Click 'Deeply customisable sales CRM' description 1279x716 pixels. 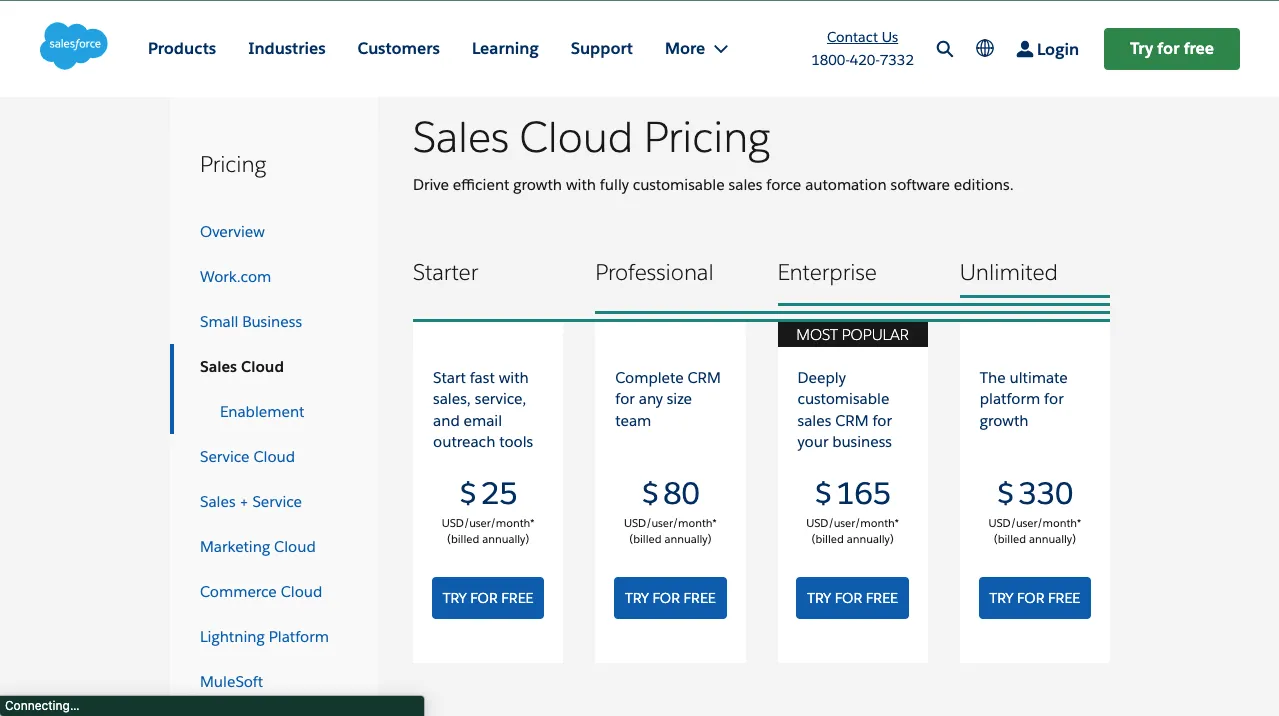pyautogui.click(x=845, y=410)
